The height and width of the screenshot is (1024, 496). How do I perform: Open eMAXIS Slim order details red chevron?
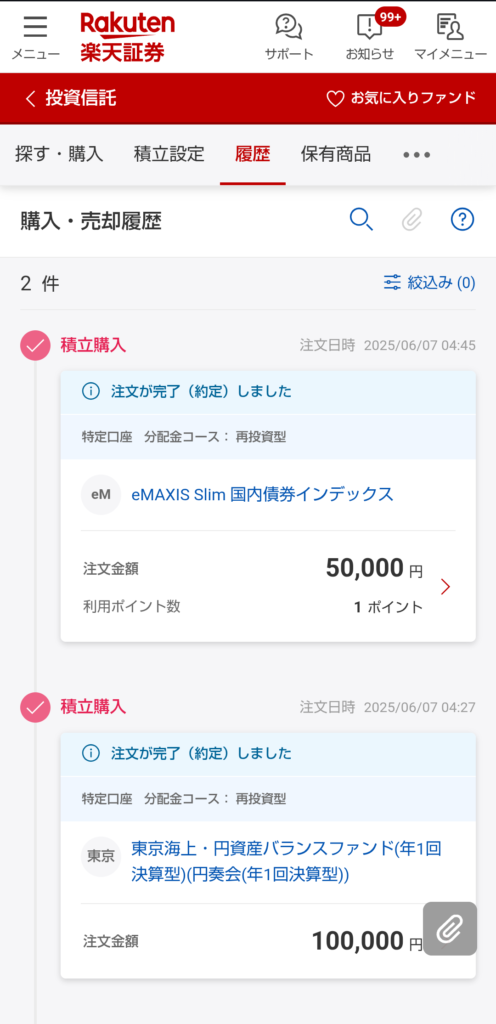[446, 587]
